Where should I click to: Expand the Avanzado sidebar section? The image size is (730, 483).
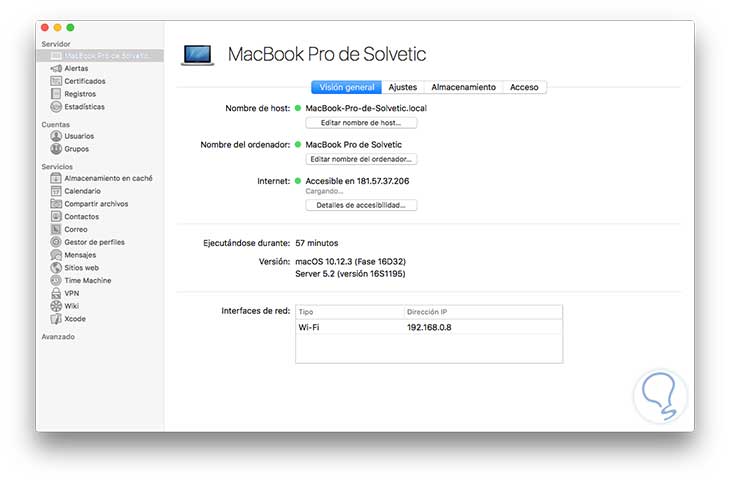(58, 337)
